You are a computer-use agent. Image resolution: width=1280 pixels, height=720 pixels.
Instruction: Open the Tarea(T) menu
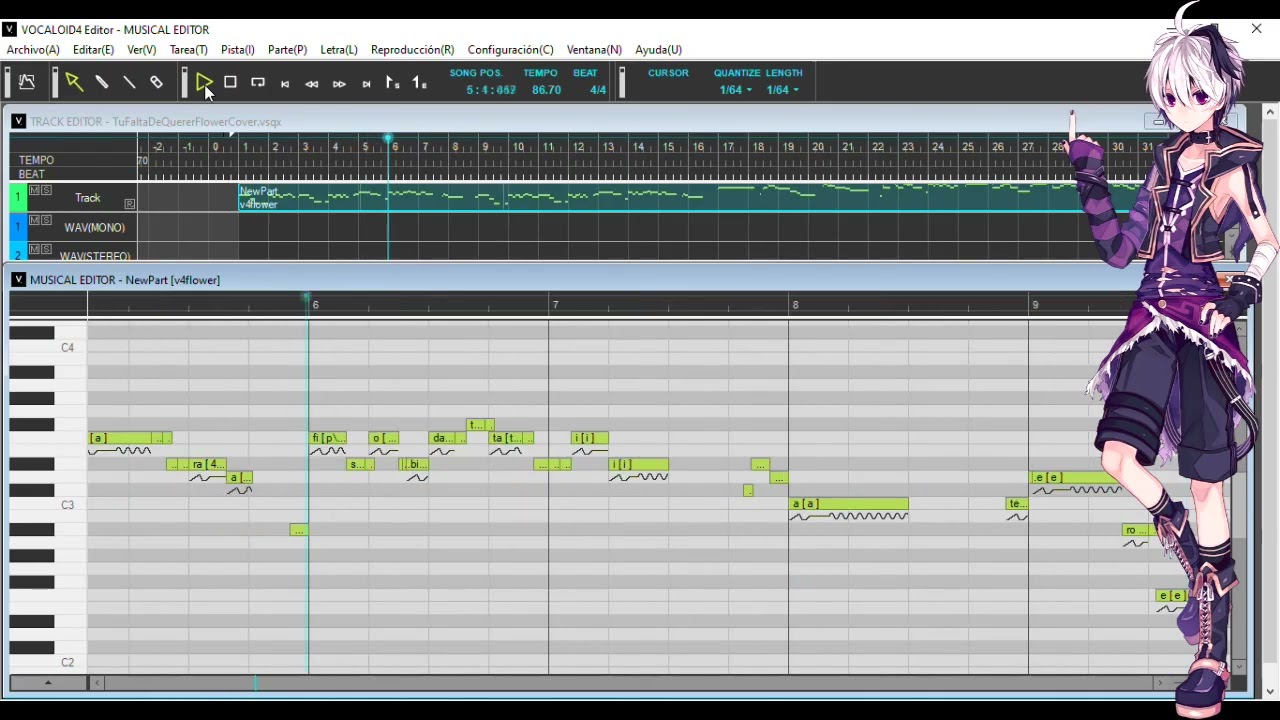(188, 49)
